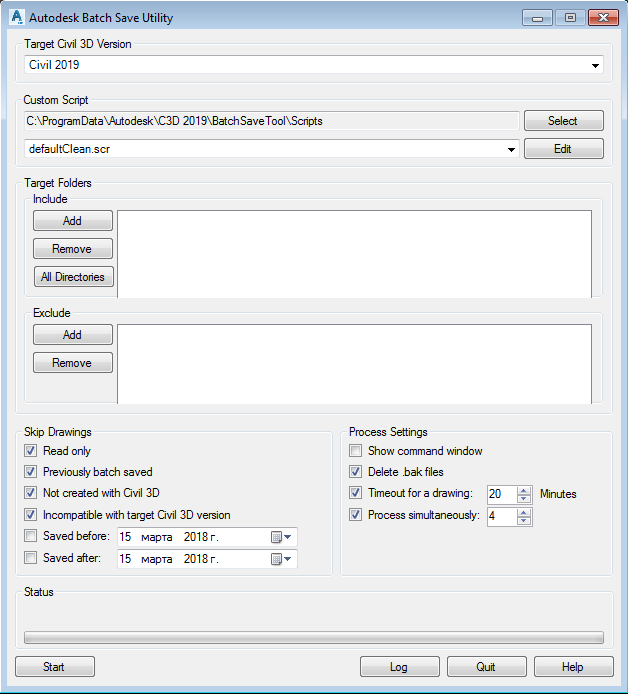Click the Select script folder button
Image resolution: width=628 pixels, height=694 pixels.
tap(563, 121)
